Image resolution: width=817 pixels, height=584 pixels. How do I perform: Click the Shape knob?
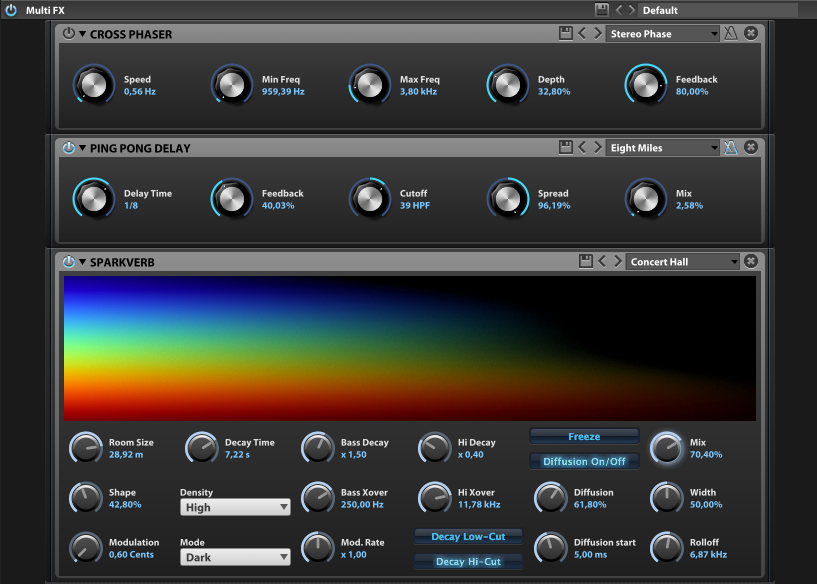pos(86,498)
